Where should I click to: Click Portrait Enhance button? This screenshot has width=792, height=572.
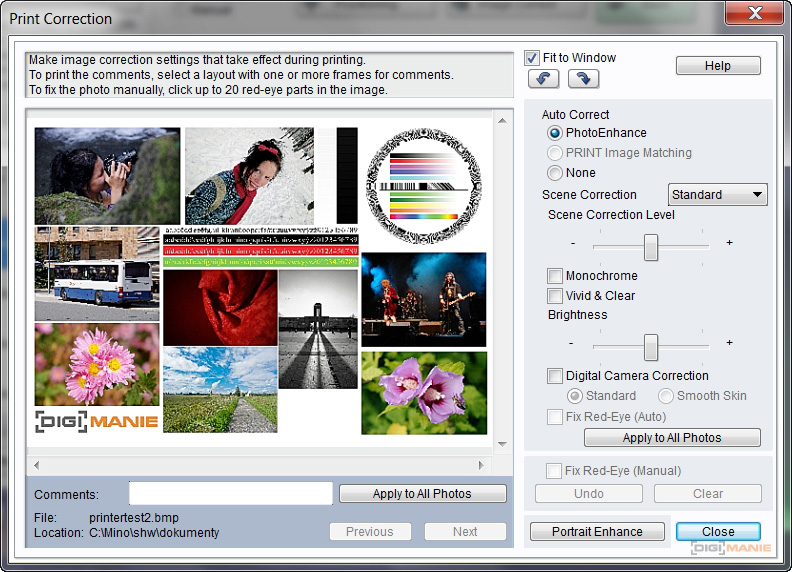pos(597,532)
